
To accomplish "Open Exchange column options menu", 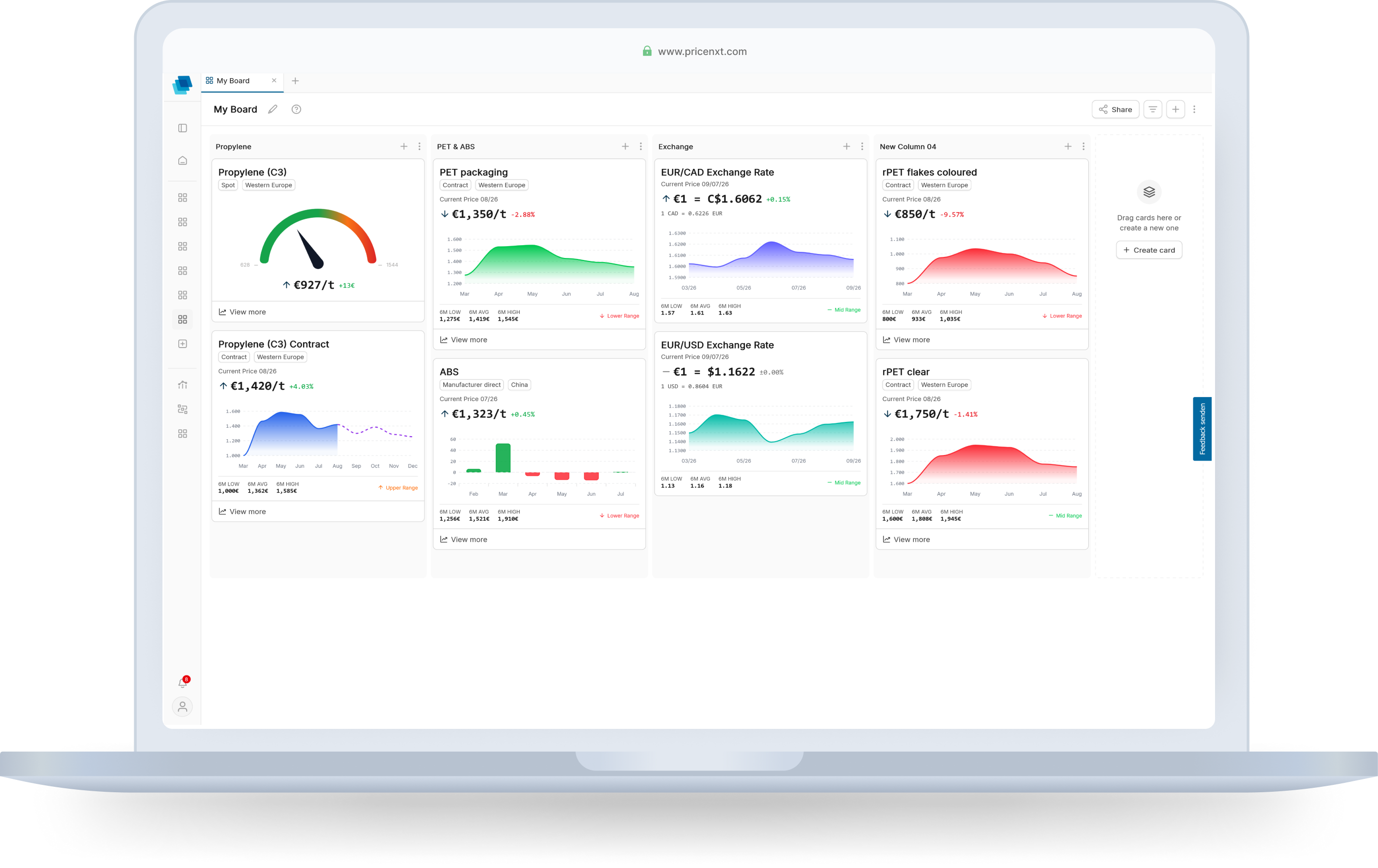I will click(x=862, y=147).
